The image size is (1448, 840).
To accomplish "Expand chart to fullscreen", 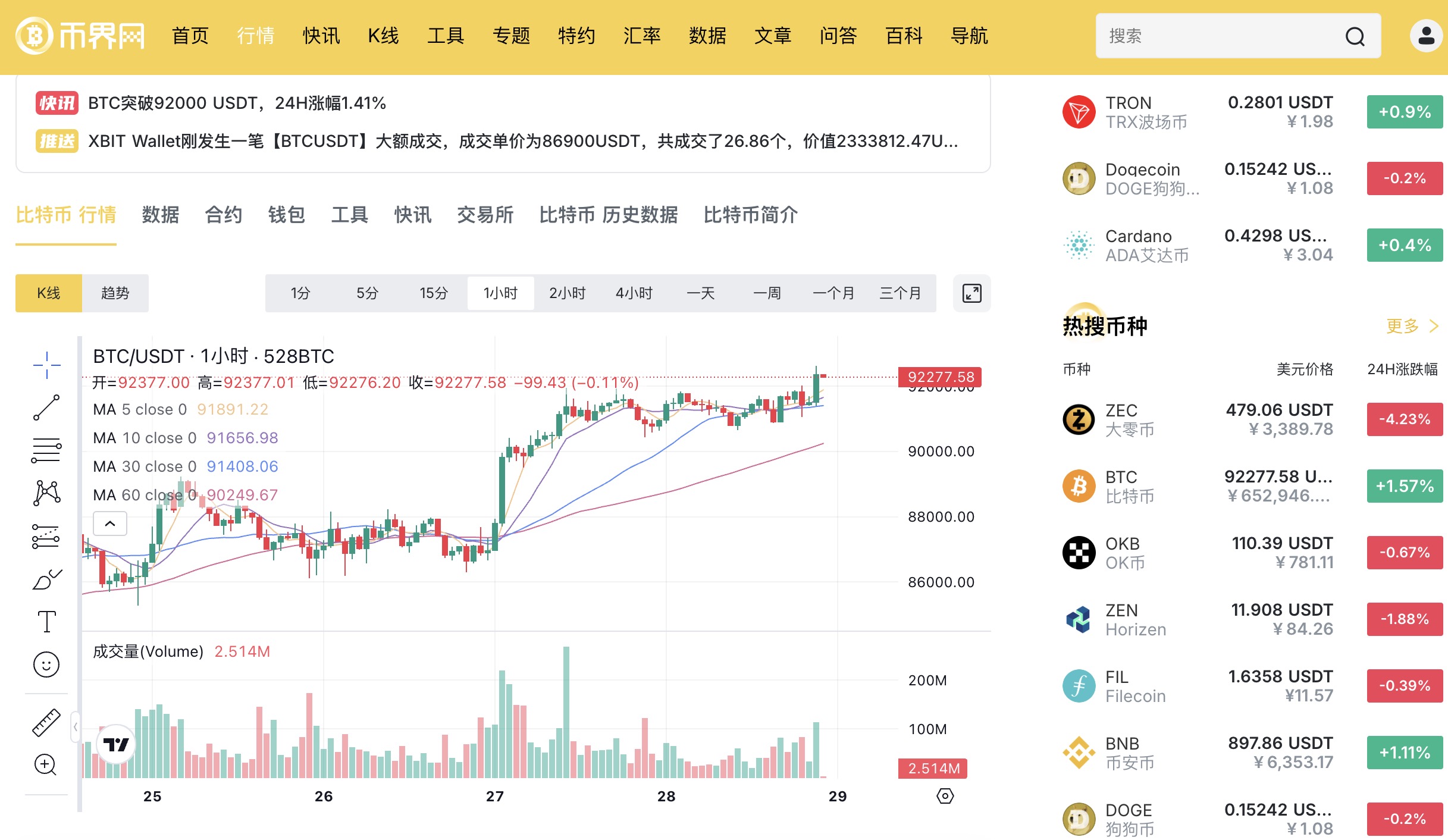I will click(971, 293).
